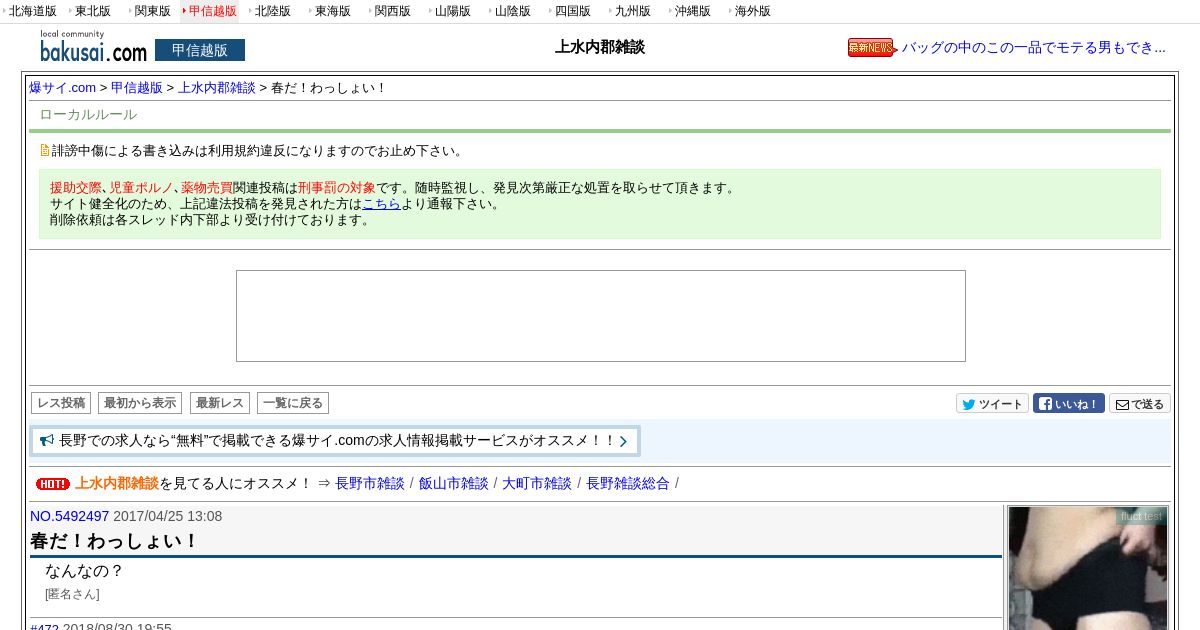The height and width of the screenshot is (630, 1200).
Task: Click the thread title 春だ！わっしょい！ heading
Action: coord(115,542)
